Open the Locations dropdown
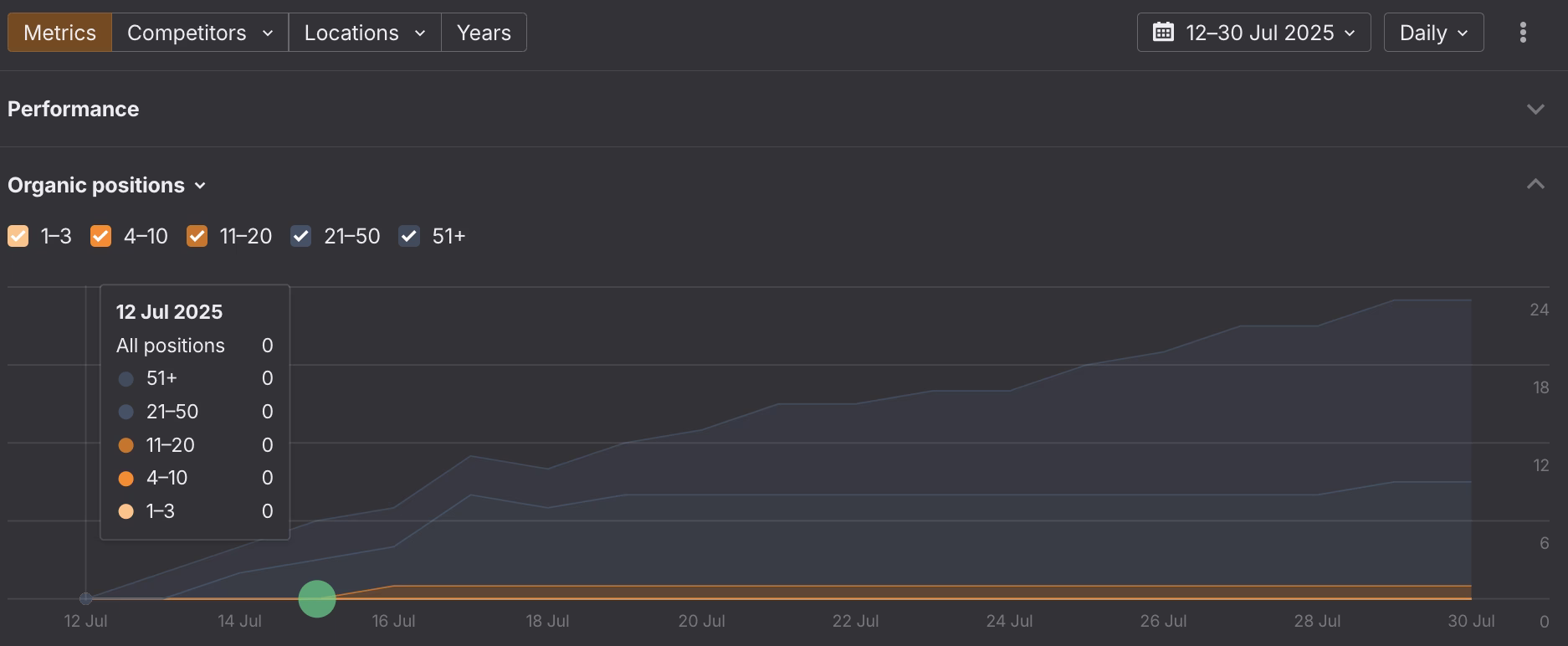The image size is (1568, 646). (365, 33)
